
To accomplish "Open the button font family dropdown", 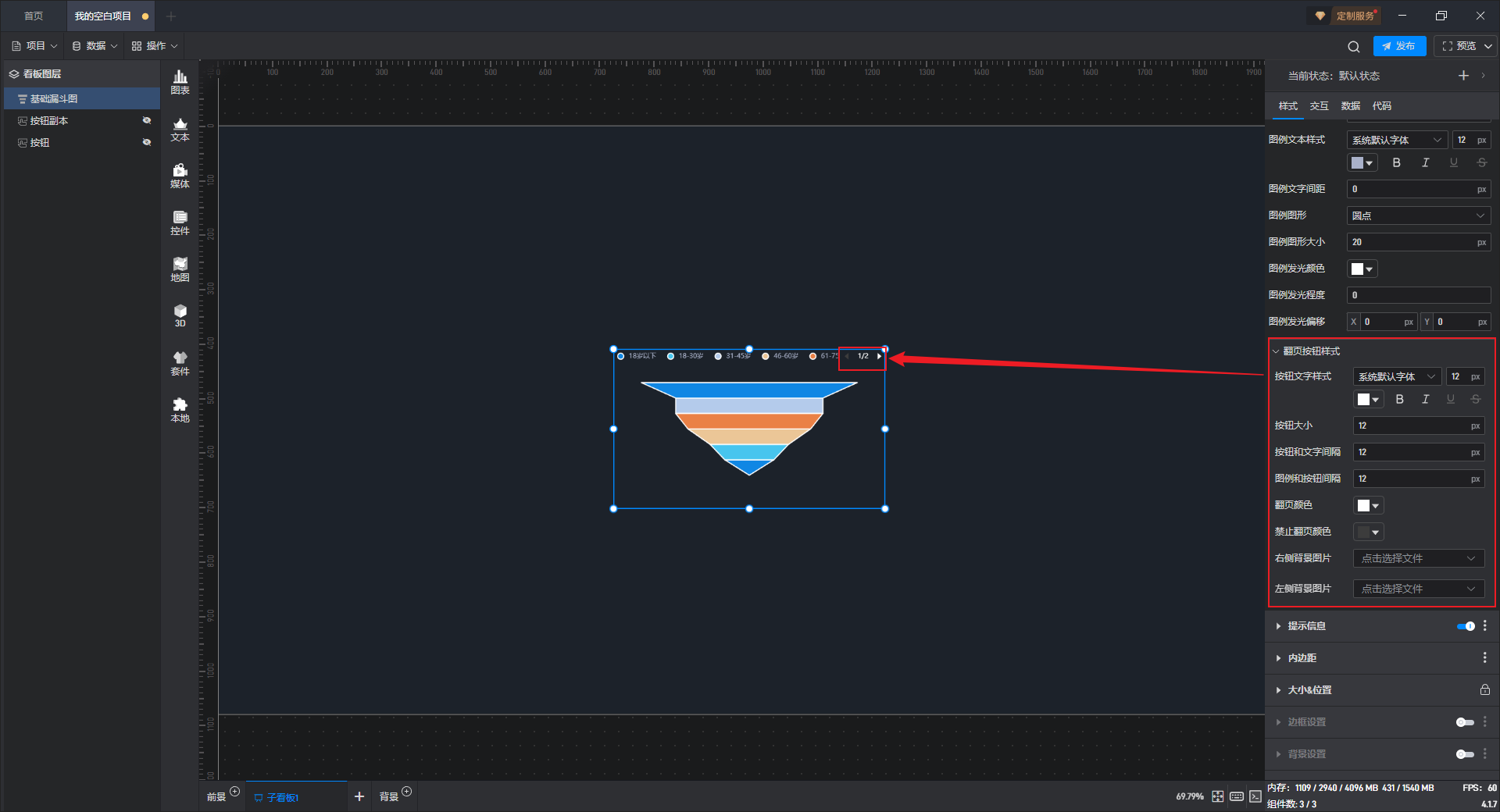I will coord(1397,376).
